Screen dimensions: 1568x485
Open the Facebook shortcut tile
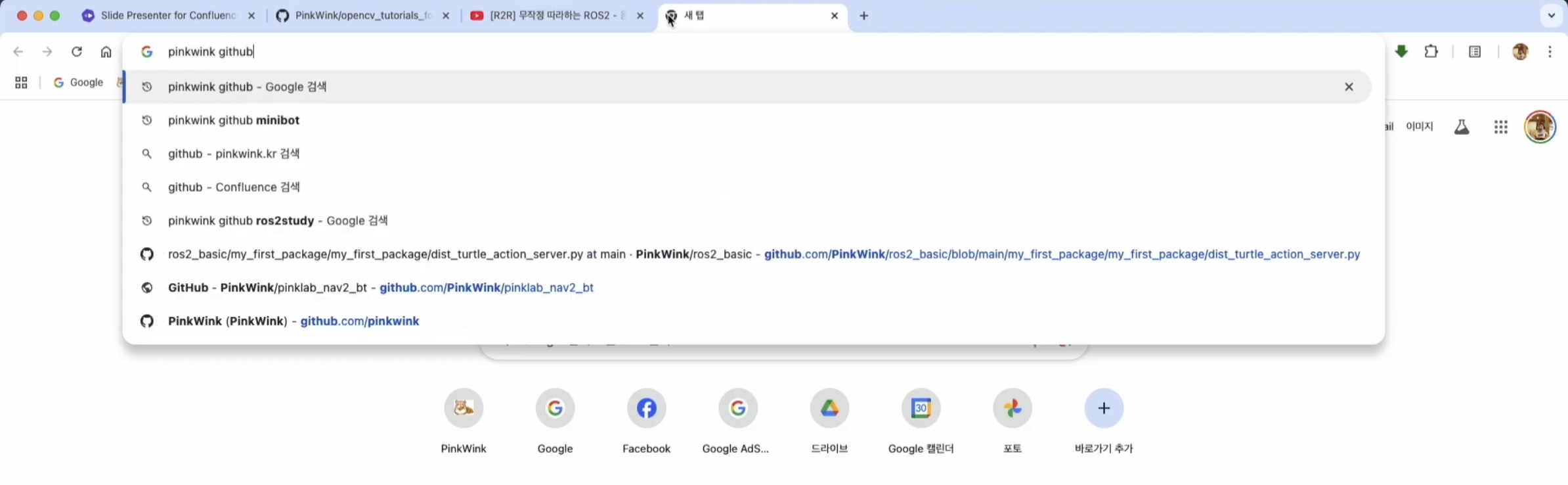646,421
